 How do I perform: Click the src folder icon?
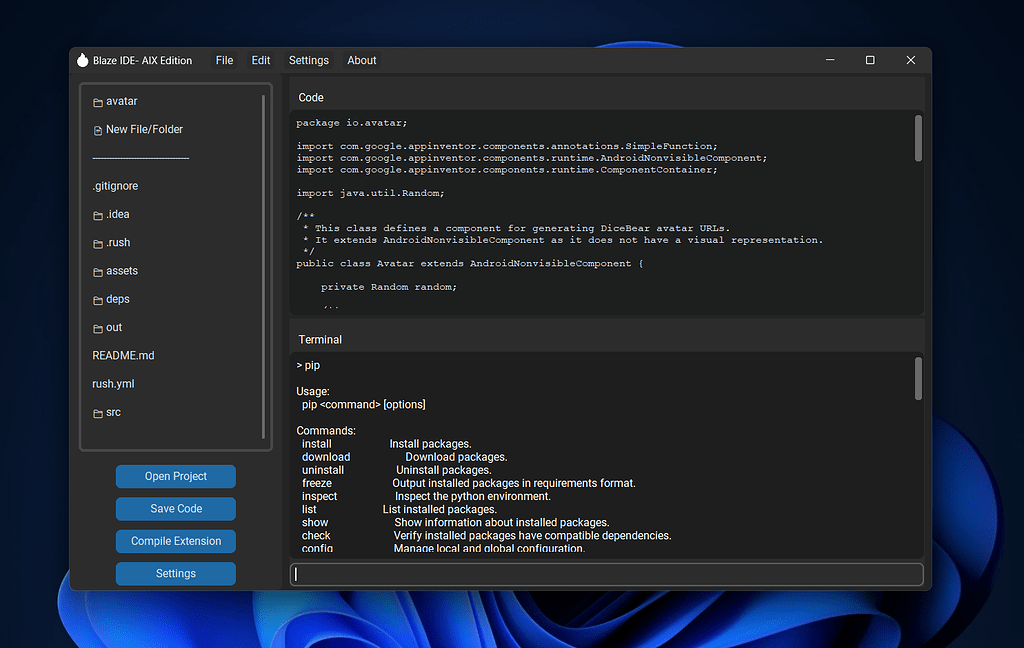click(x=99, y=412)
